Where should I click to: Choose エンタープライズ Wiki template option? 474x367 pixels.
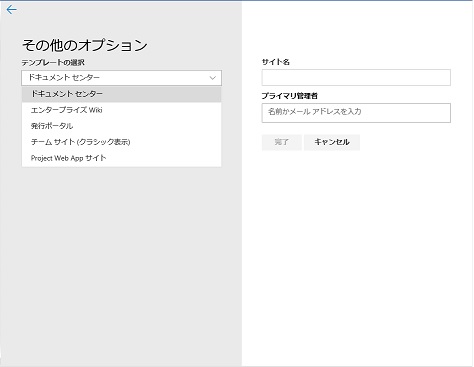click(121, 110)
